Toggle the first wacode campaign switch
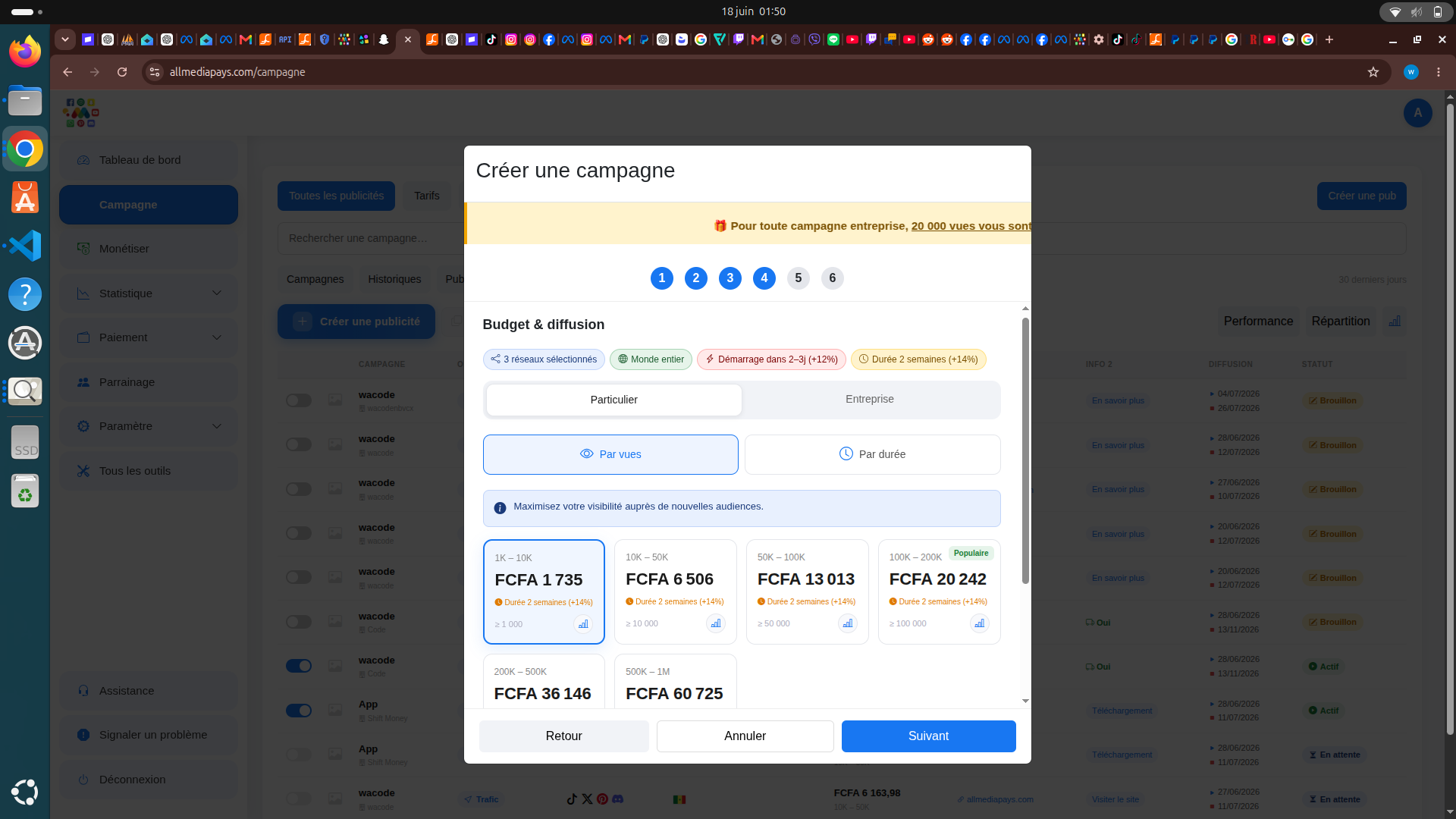Viewport: 1456px width, 819px height. (x=299, y=400)
